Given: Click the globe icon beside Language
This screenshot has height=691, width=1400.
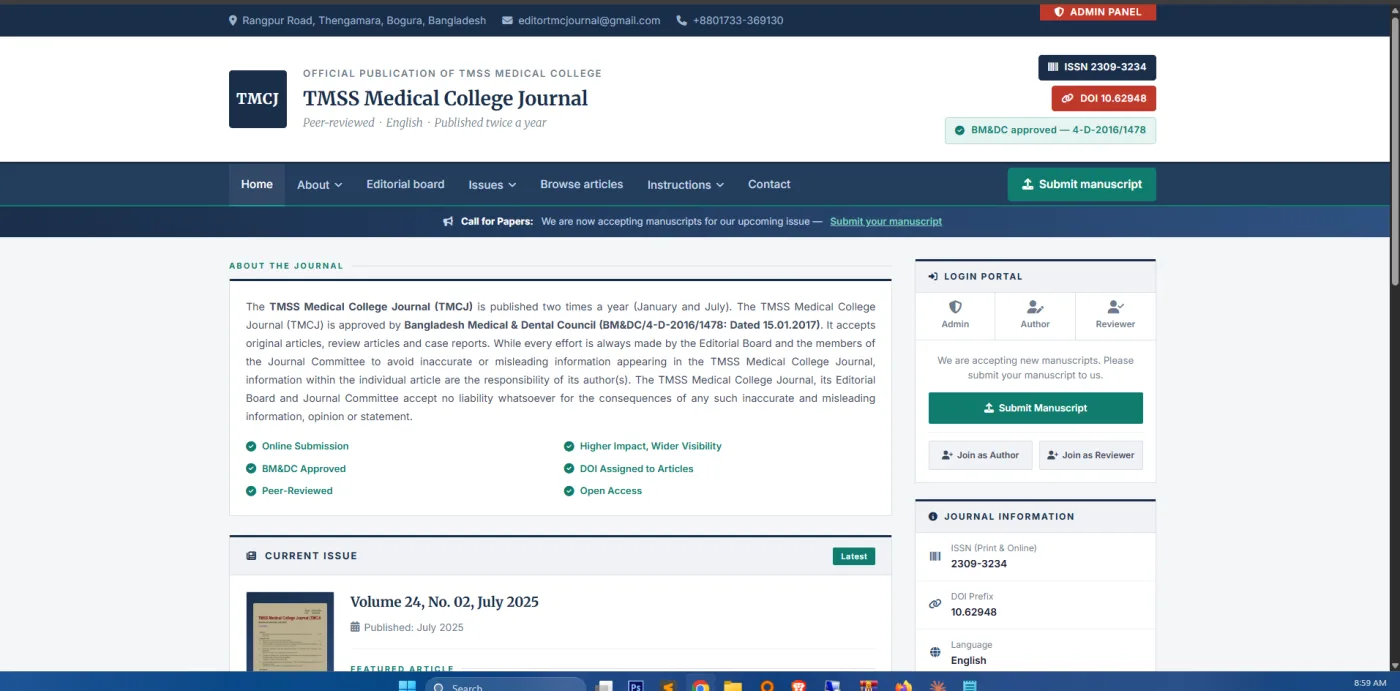Looking at the screenshot, I should [935, 652].
